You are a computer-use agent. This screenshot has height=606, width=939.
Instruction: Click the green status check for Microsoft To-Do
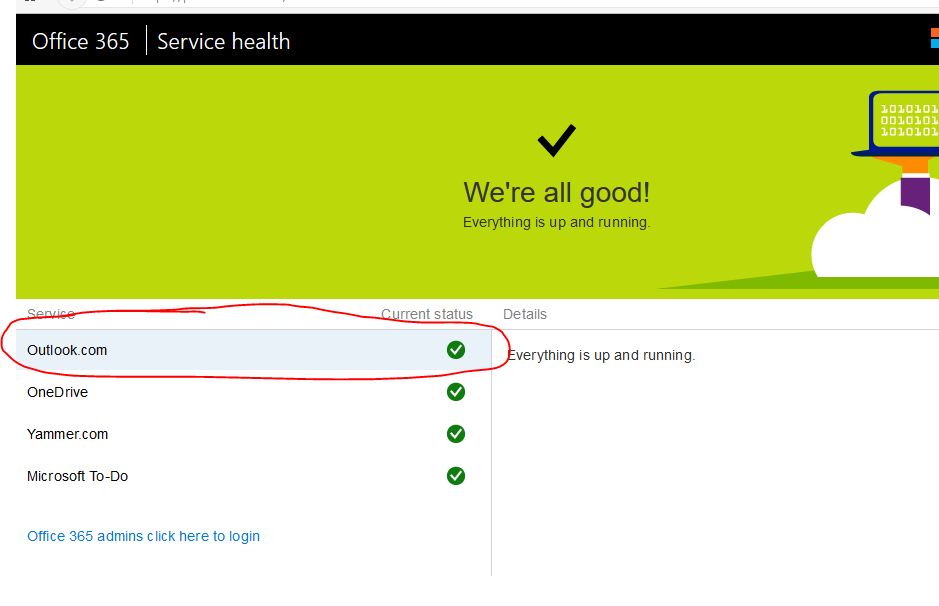pos(456,476)
